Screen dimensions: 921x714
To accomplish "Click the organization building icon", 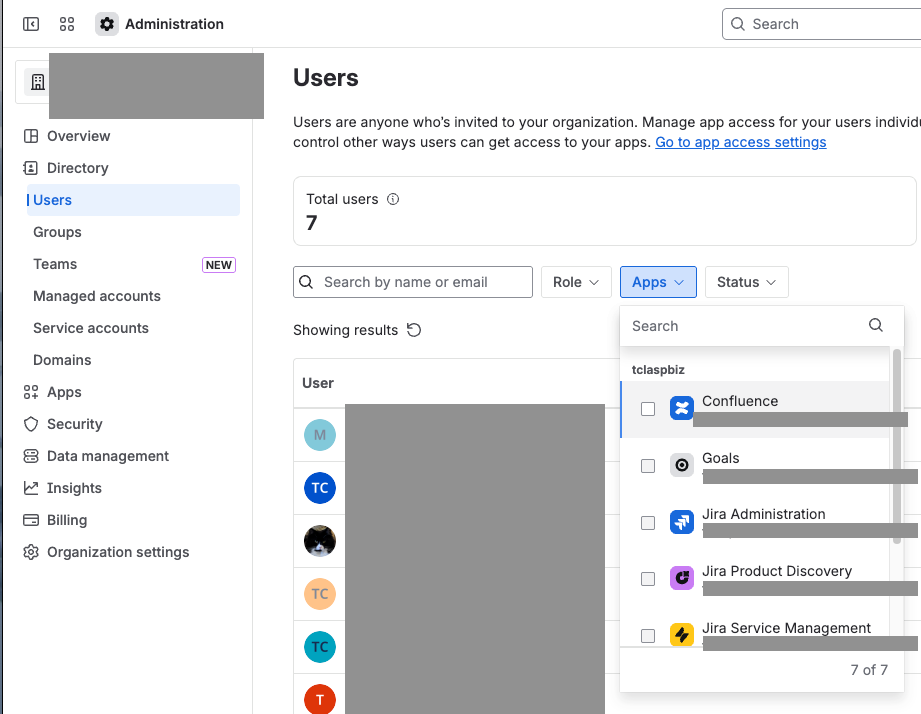I will click(38, 82).
